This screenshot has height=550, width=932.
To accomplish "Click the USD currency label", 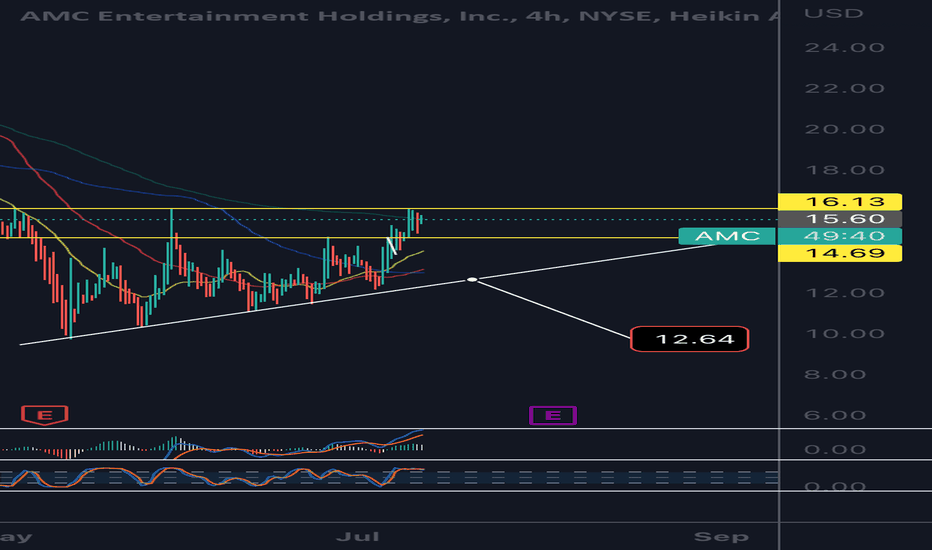I will click(x=834, y=13).
